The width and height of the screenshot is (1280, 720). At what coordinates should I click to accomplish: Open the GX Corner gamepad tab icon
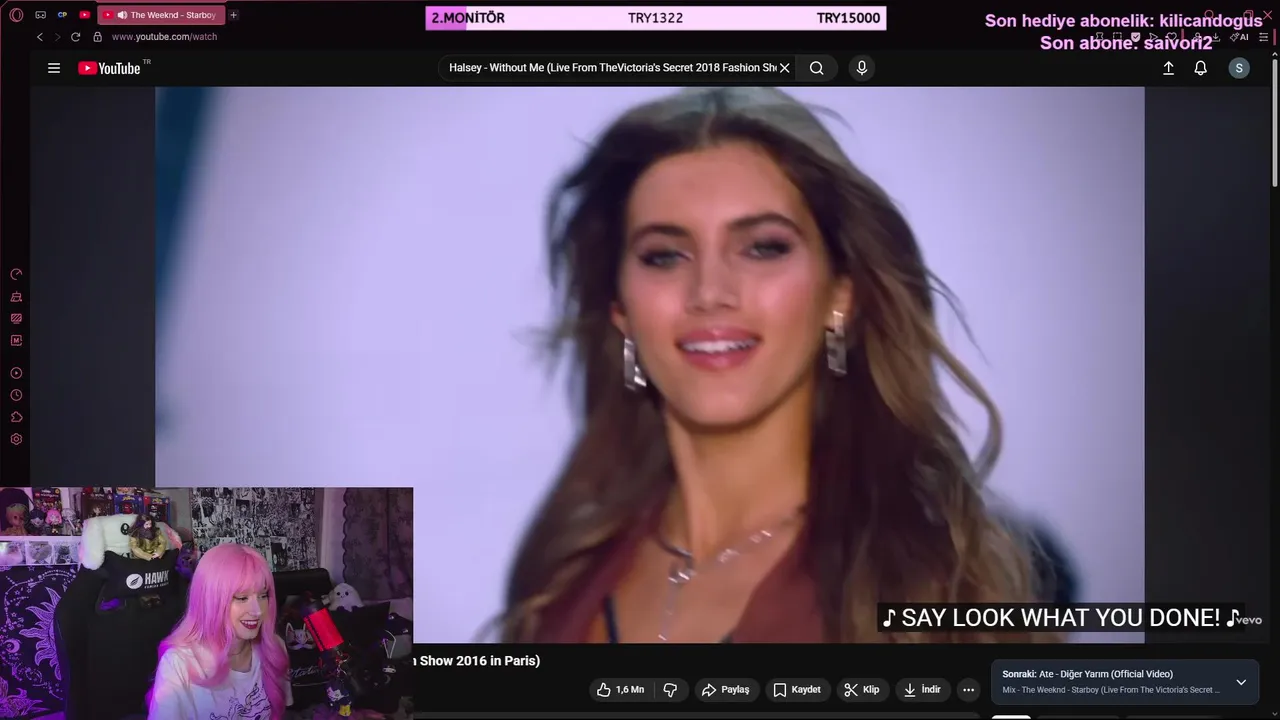40,15
